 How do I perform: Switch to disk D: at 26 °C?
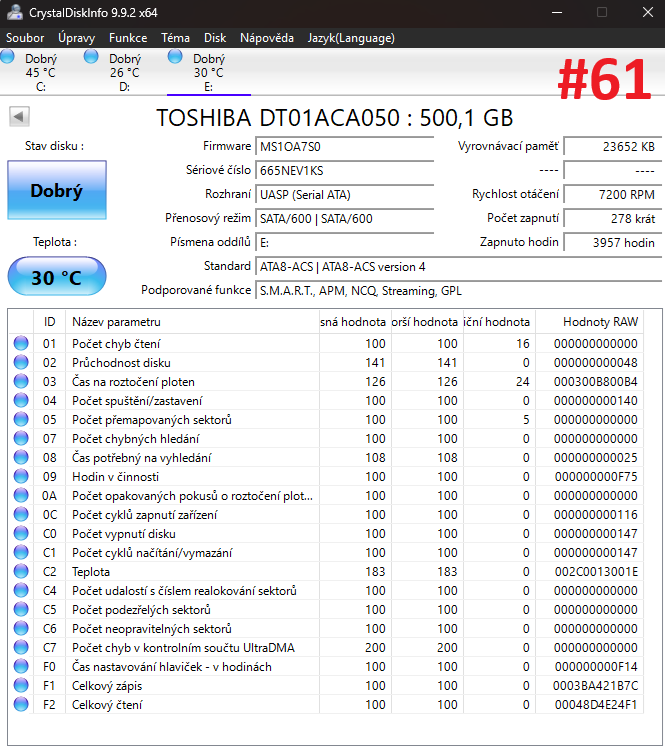125,72
